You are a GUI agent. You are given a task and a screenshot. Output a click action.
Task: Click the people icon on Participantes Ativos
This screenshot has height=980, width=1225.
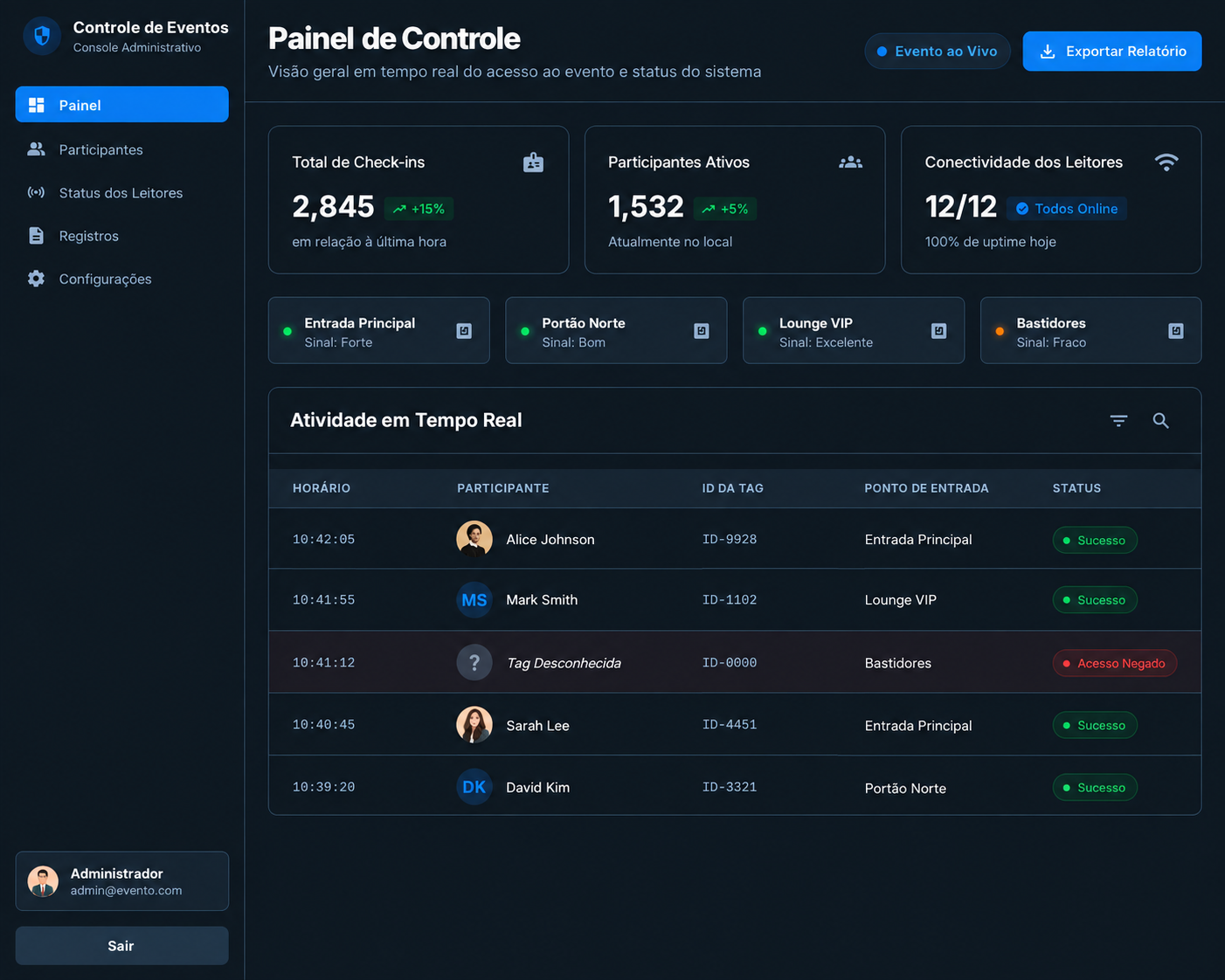(x=850, y=162)
